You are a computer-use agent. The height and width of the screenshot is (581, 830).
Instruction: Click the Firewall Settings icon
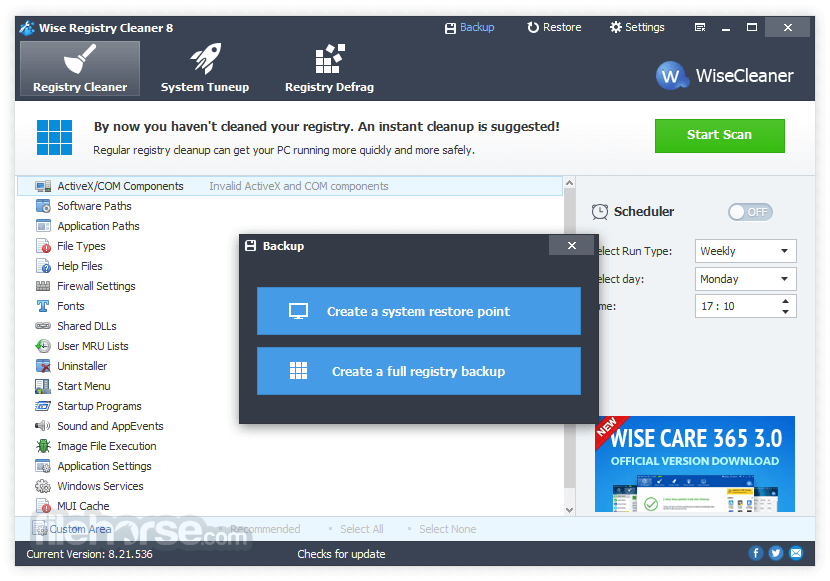click(43, 286)
